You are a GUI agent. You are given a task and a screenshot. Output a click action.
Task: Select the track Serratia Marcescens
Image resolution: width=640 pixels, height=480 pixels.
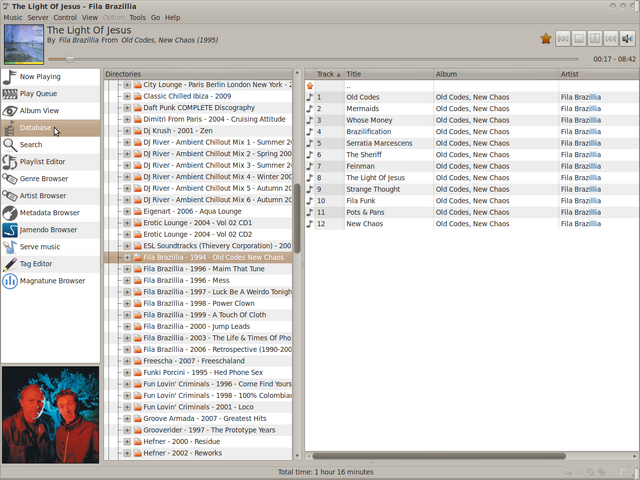(472, 143)
